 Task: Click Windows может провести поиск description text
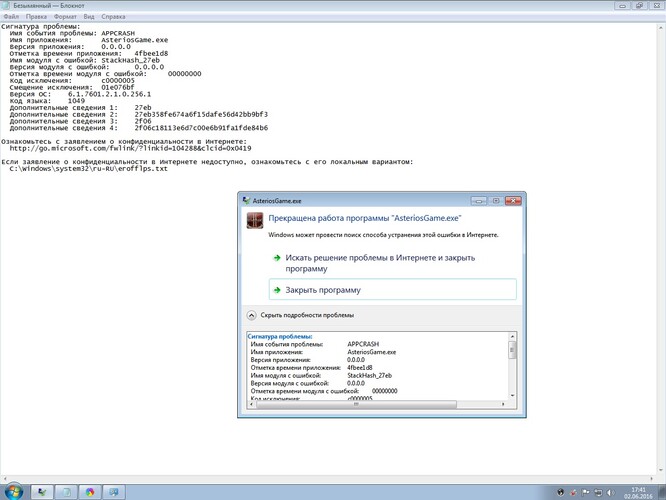383,234
